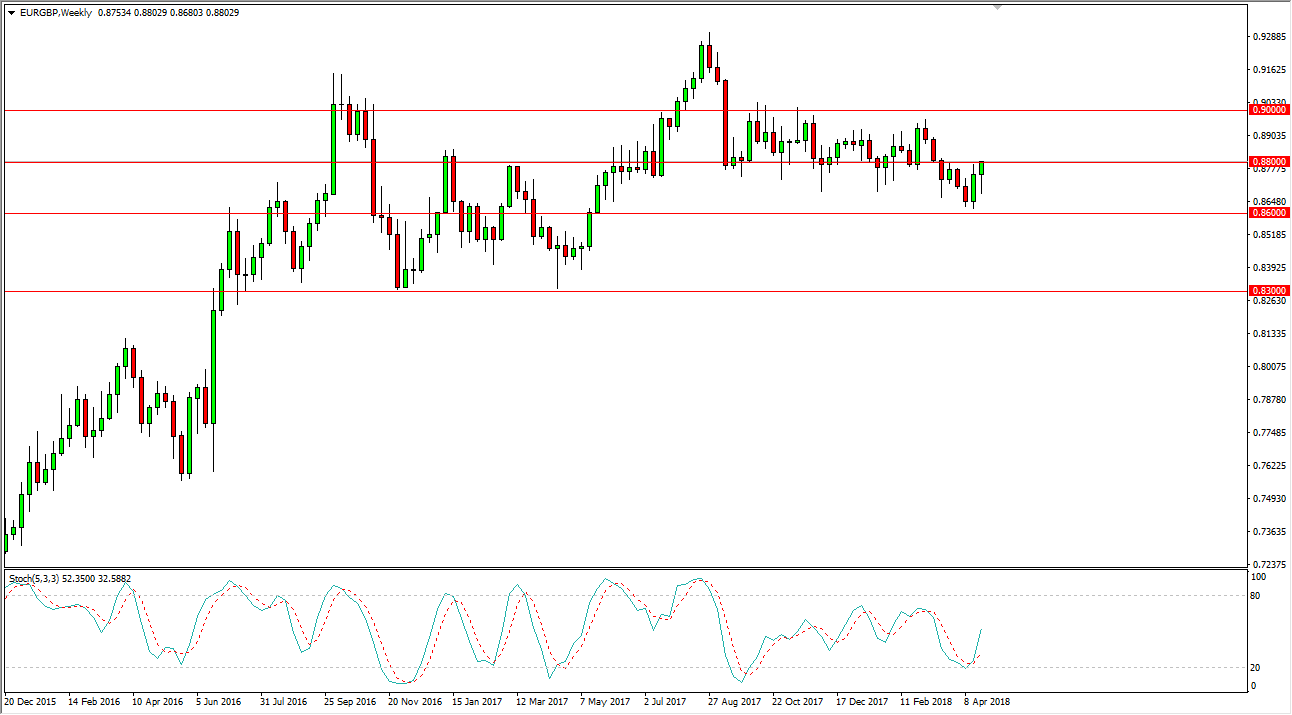Click the gray chart shift marker triangle
Image resolution: width=1292 pixels, height=715 pixels.
[997, 7]
